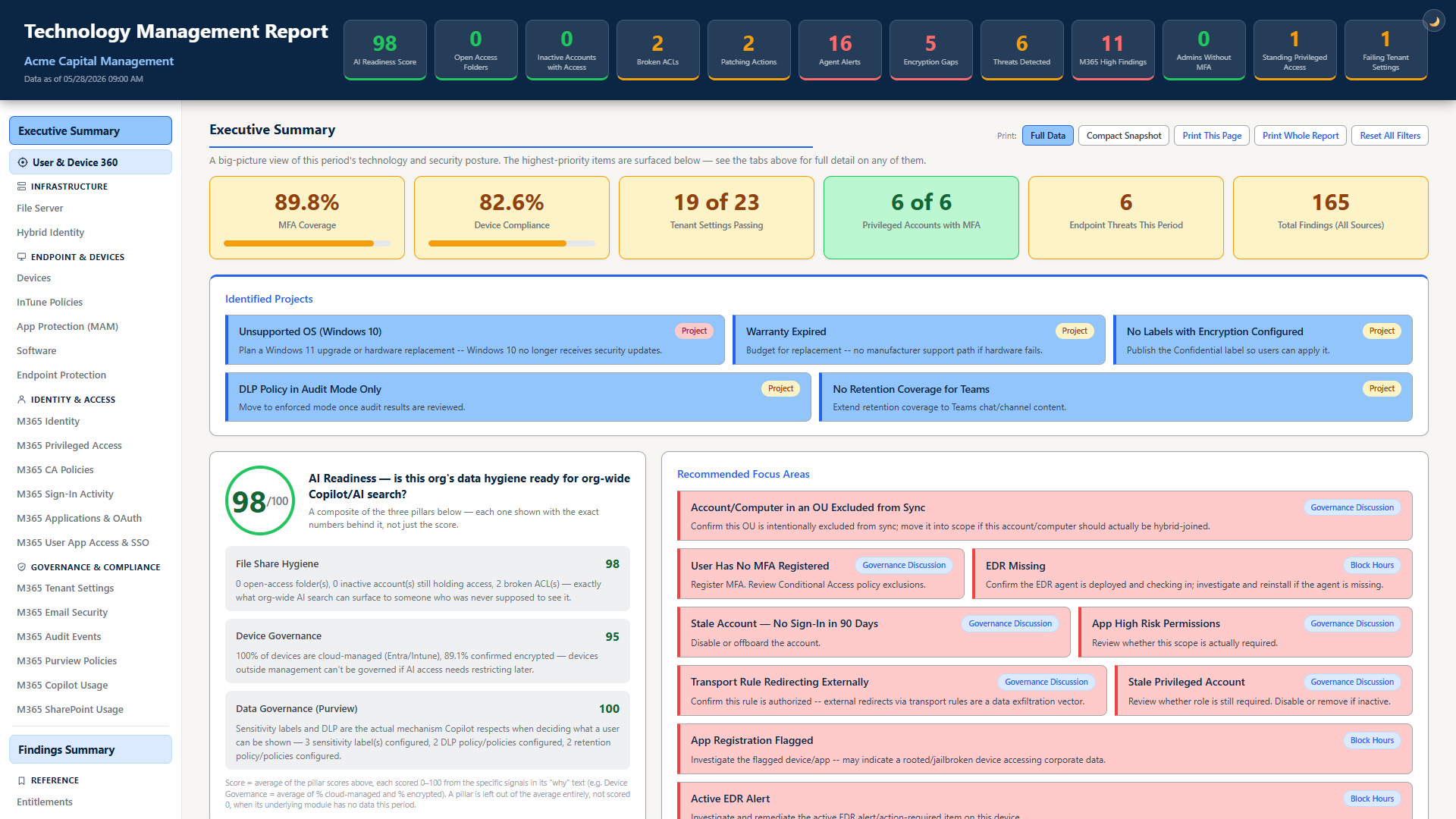Click MFA Coverage progress bar
The image size is (1456, 819).
307,243
